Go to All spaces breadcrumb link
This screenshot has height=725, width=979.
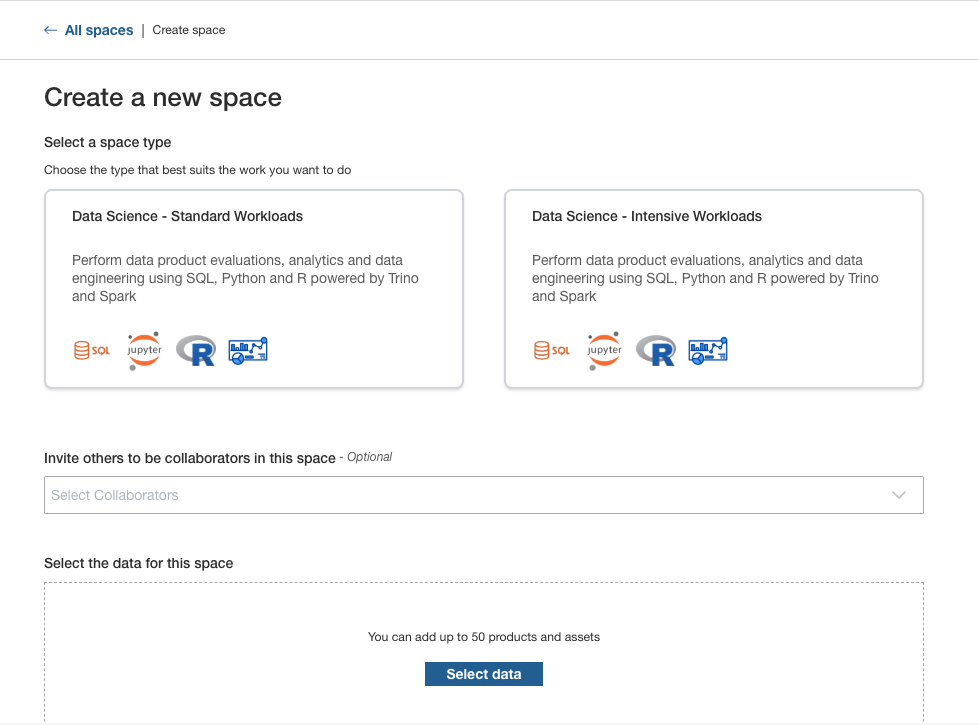coord(99,30)
